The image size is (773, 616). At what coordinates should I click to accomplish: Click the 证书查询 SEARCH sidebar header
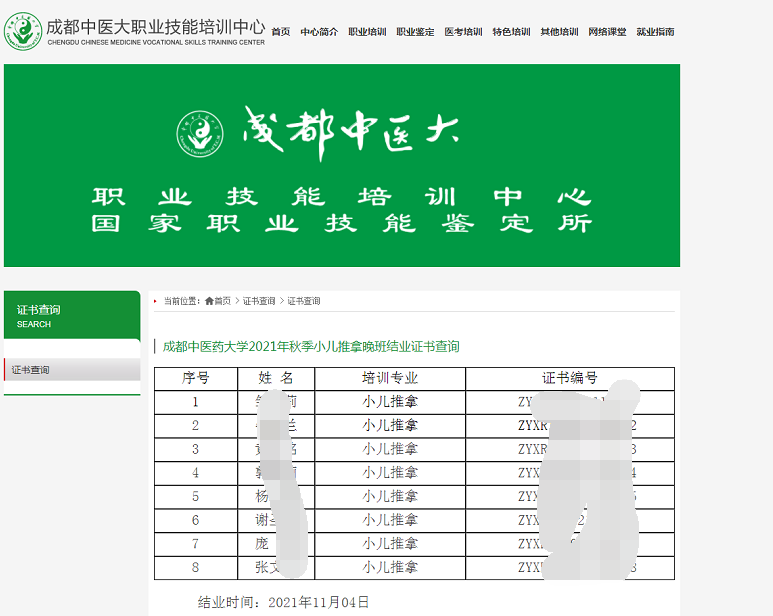72,315
